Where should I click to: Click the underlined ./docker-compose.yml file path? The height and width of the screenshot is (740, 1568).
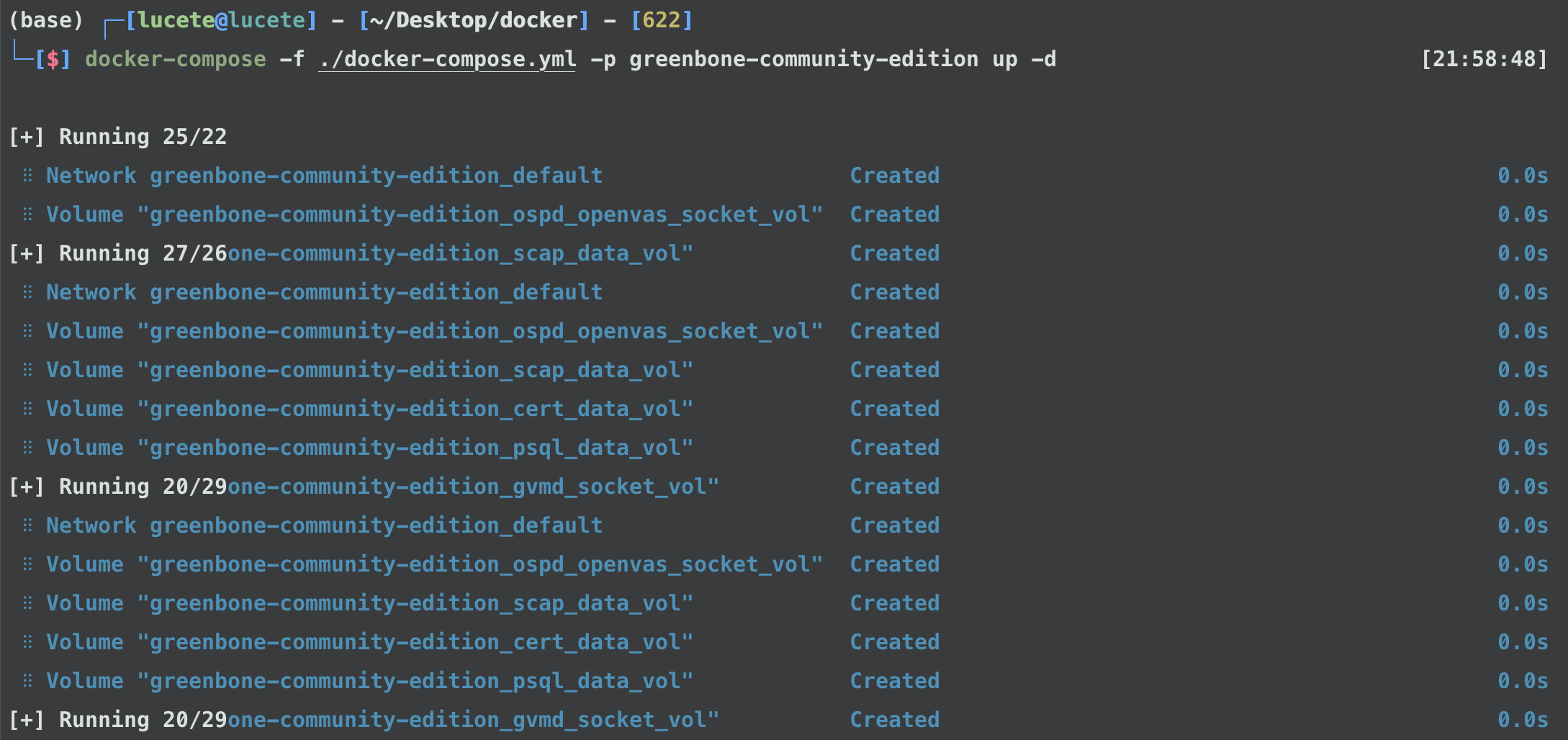point(447,60)
